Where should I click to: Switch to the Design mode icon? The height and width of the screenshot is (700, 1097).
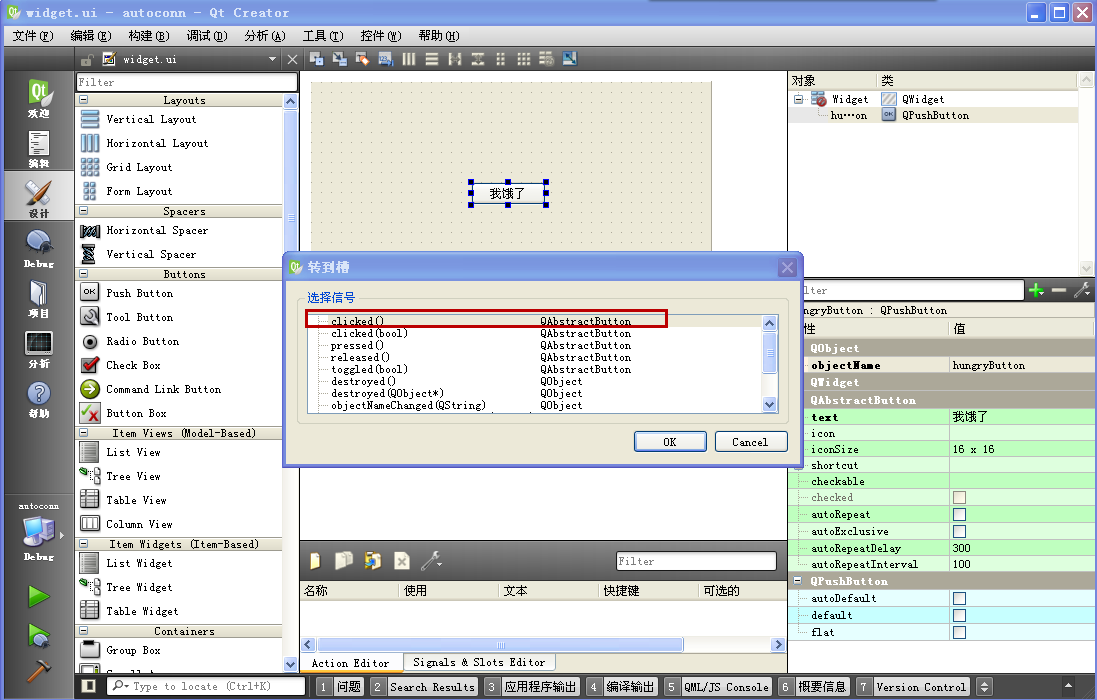pyautogui.click(x=38, y=197)
